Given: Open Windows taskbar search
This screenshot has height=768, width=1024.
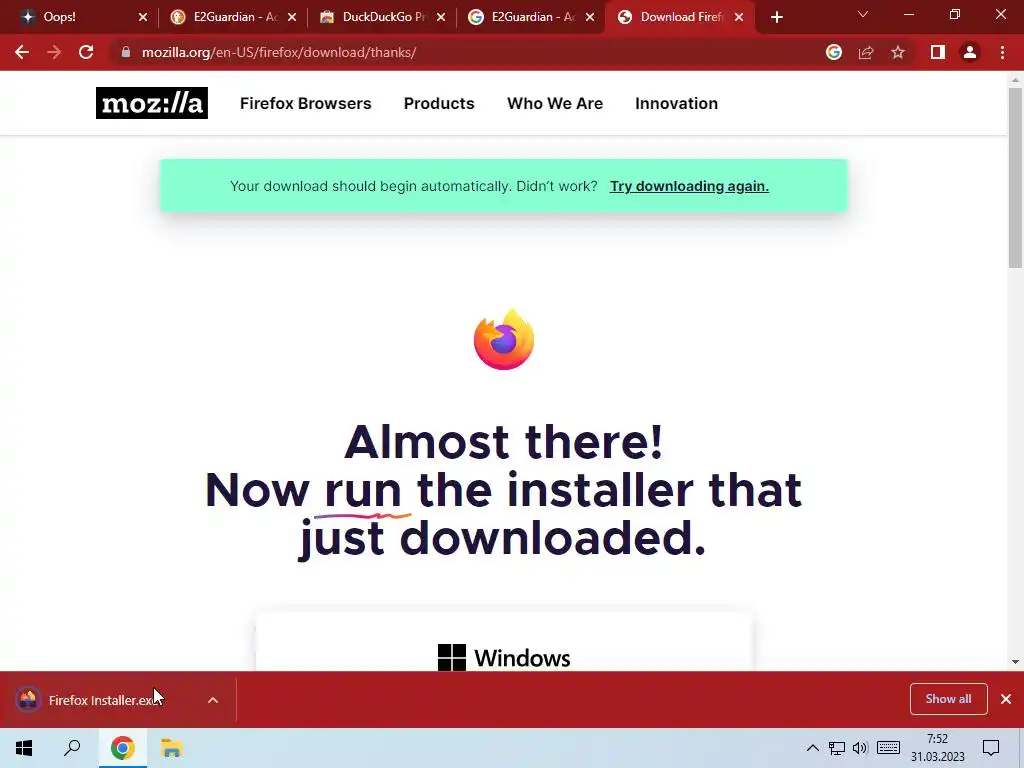Looking at the screenshot, I should pos(72,748).
